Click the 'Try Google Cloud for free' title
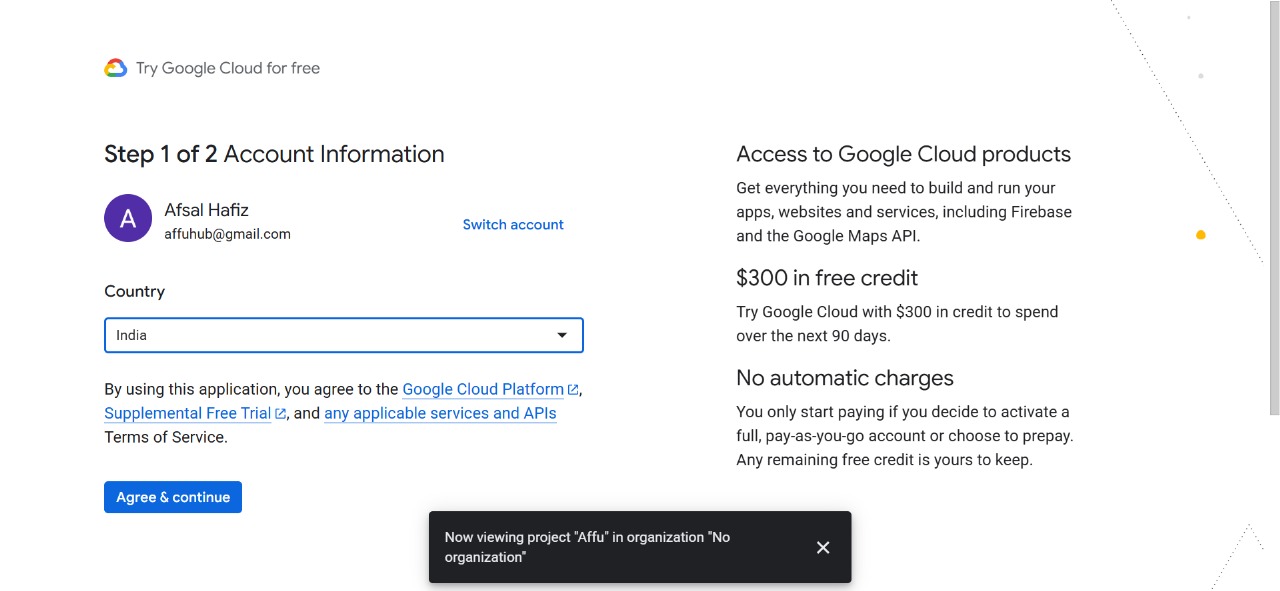 point(228,68)
